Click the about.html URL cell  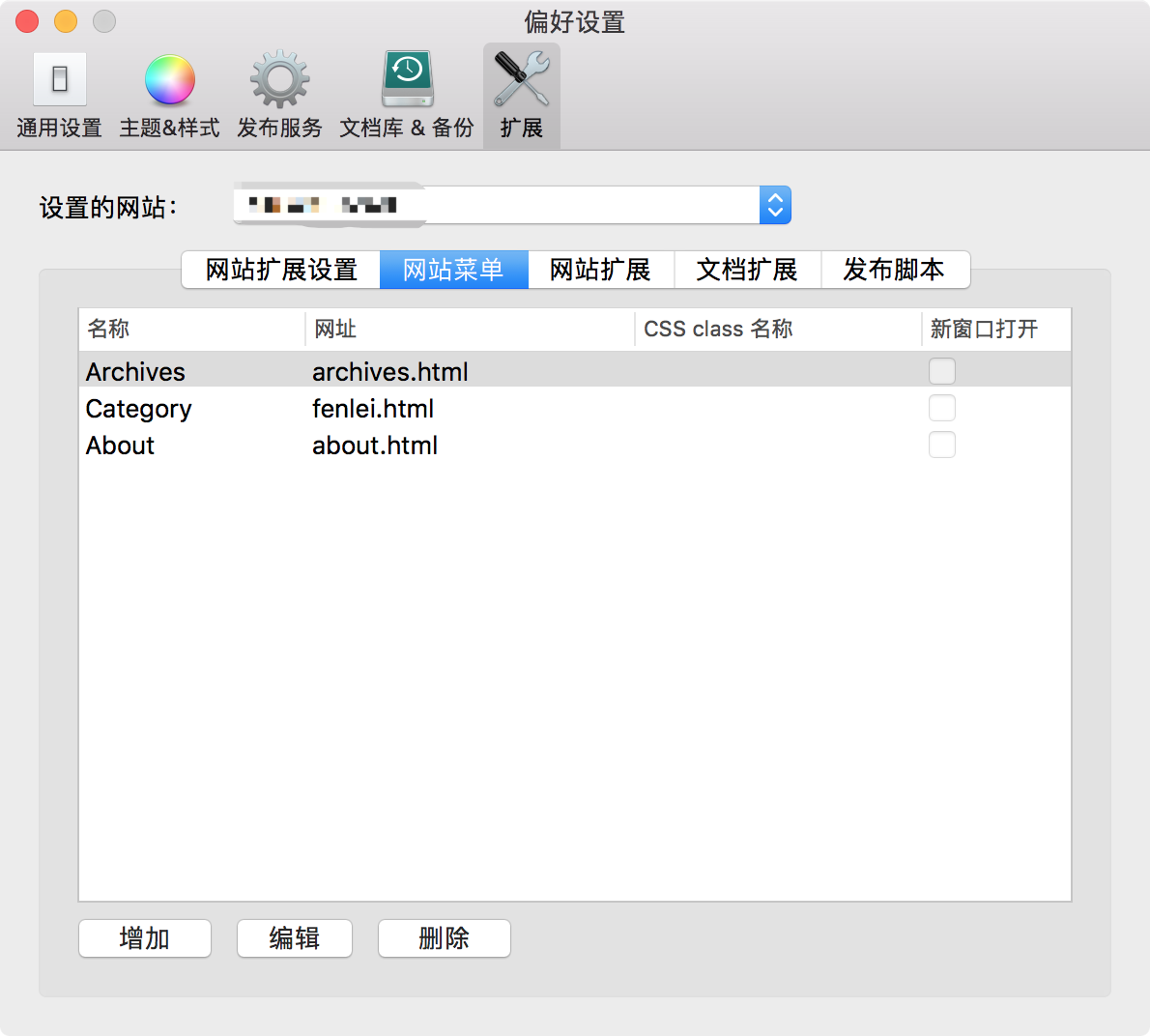pos(375,446)
